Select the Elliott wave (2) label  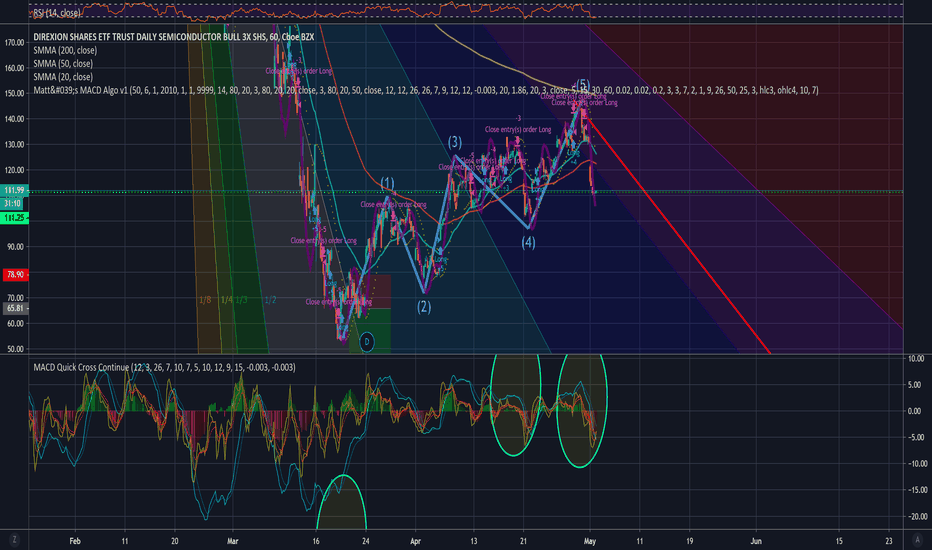(424, 307)
